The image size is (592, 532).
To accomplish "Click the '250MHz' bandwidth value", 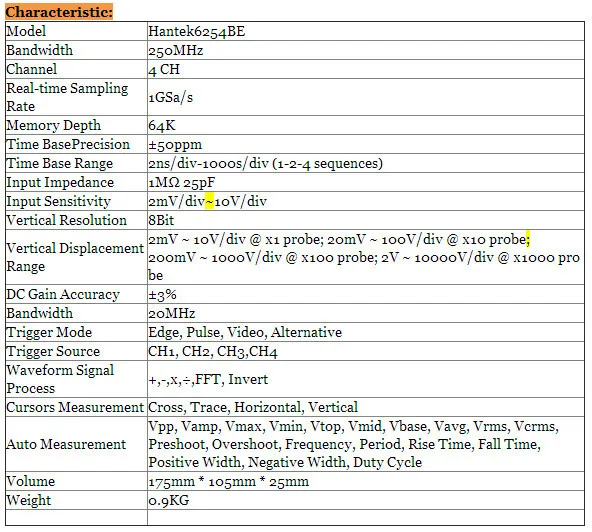I will tap(176, 50).
